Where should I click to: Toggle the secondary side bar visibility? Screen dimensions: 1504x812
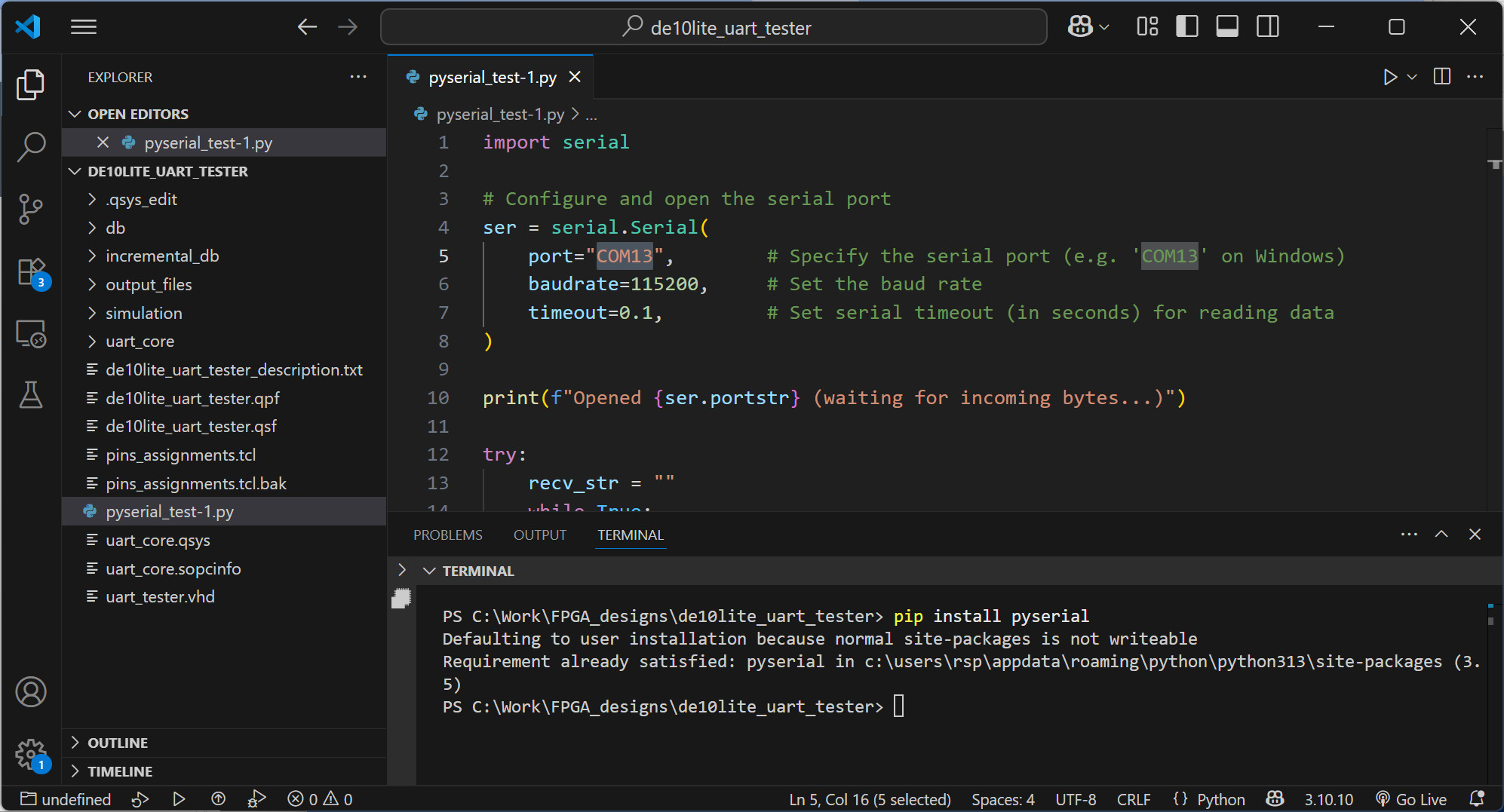[1268, 27]
